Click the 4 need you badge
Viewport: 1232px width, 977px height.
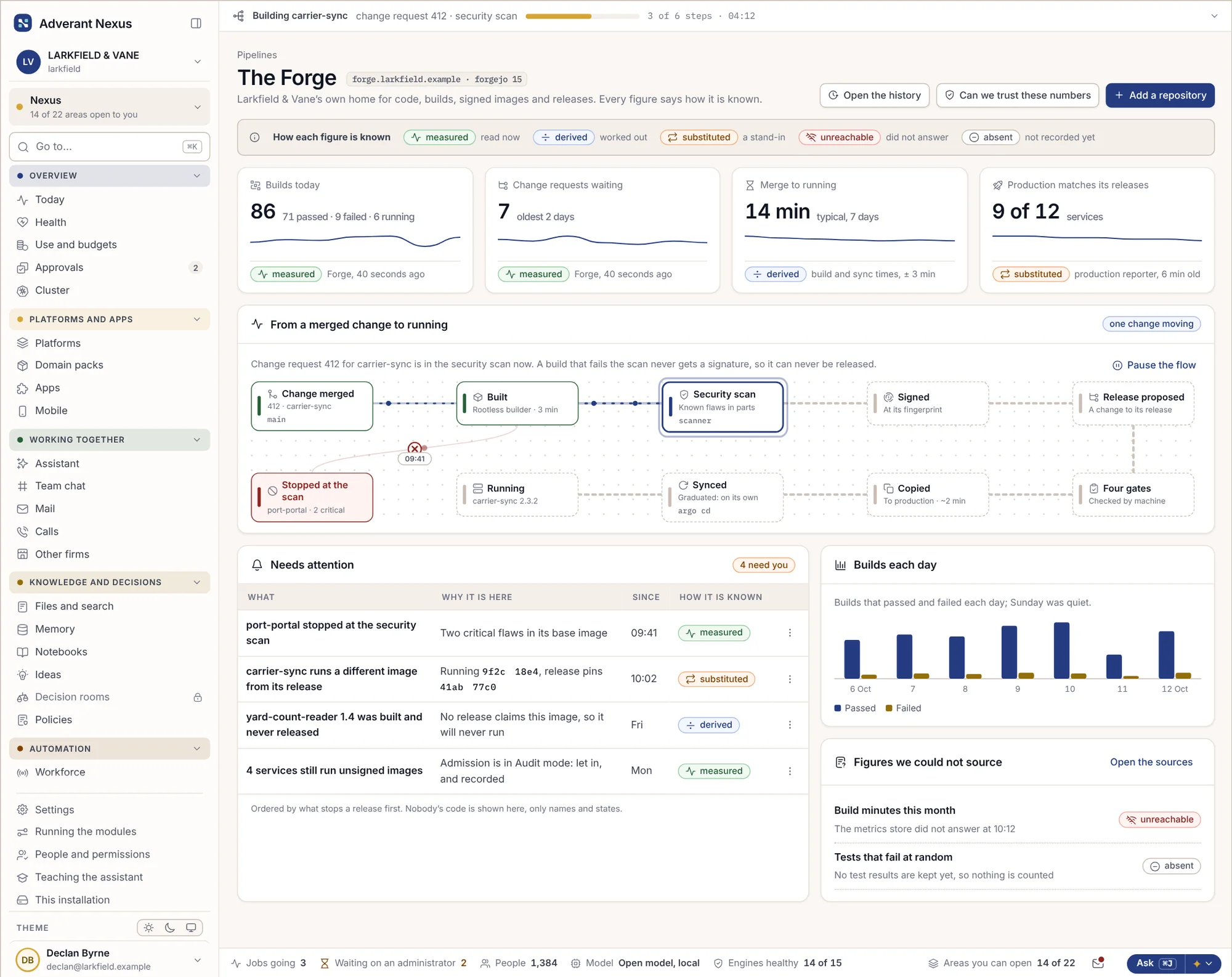tap(763, 565)
